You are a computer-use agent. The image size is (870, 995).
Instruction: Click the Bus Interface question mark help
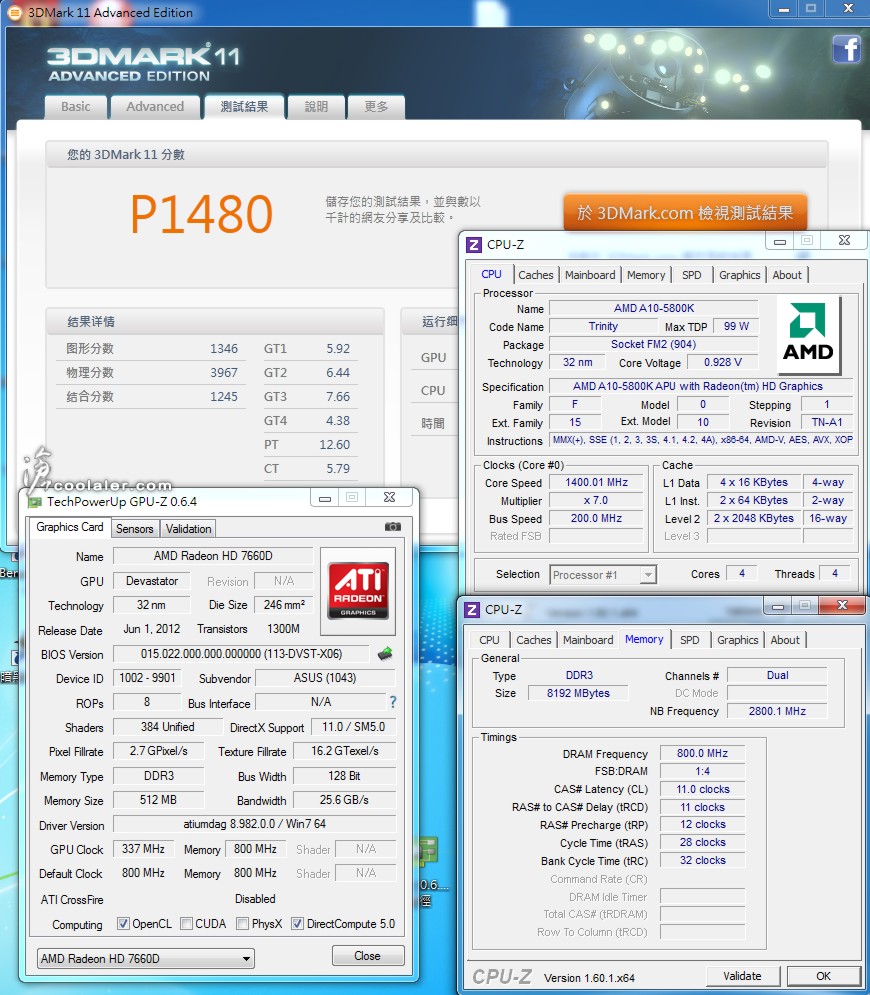[393, 702]
